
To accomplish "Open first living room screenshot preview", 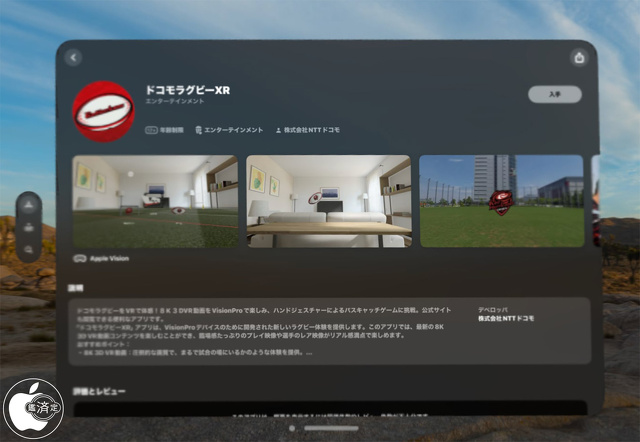I will click(155, 201).
